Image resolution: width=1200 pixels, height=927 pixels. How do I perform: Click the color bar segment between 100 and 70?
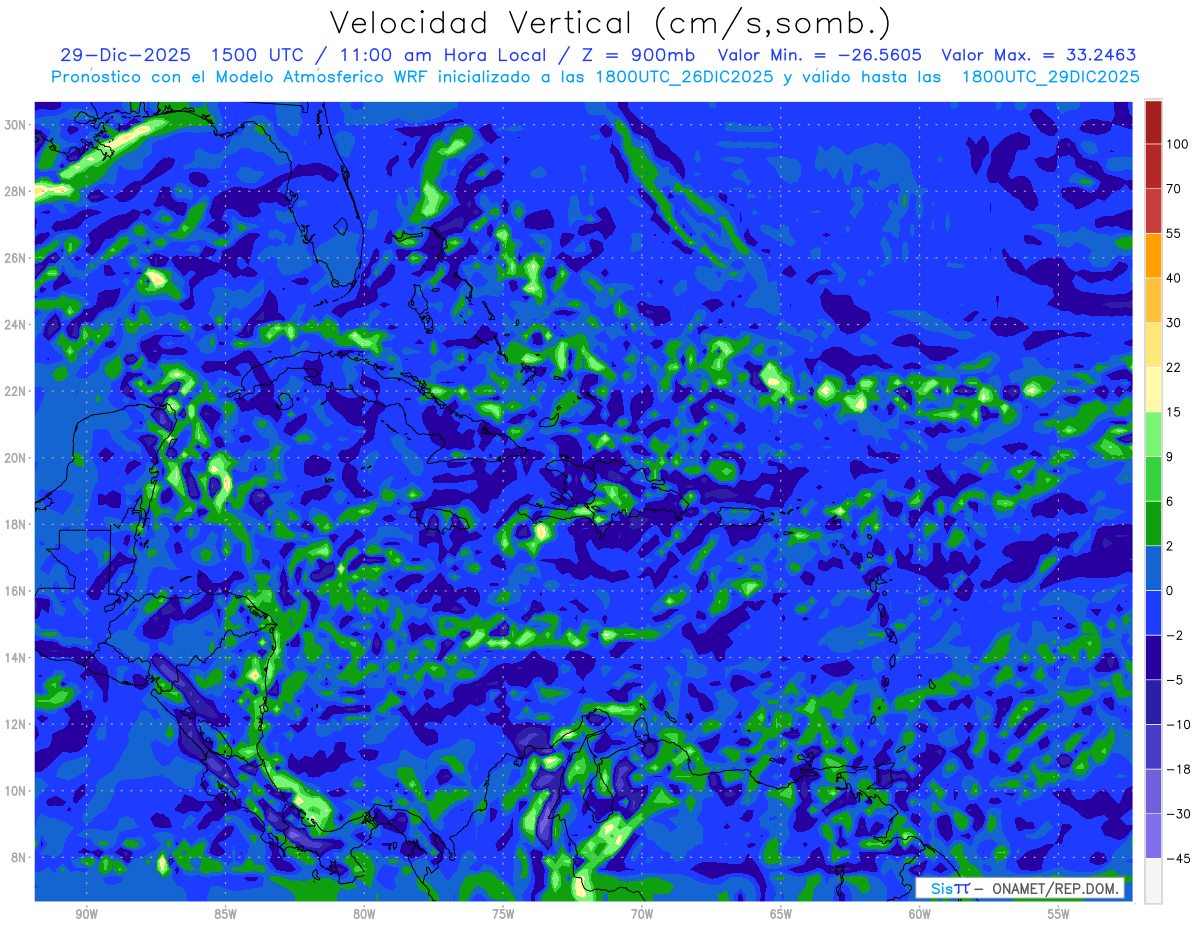click(1153, 166)
